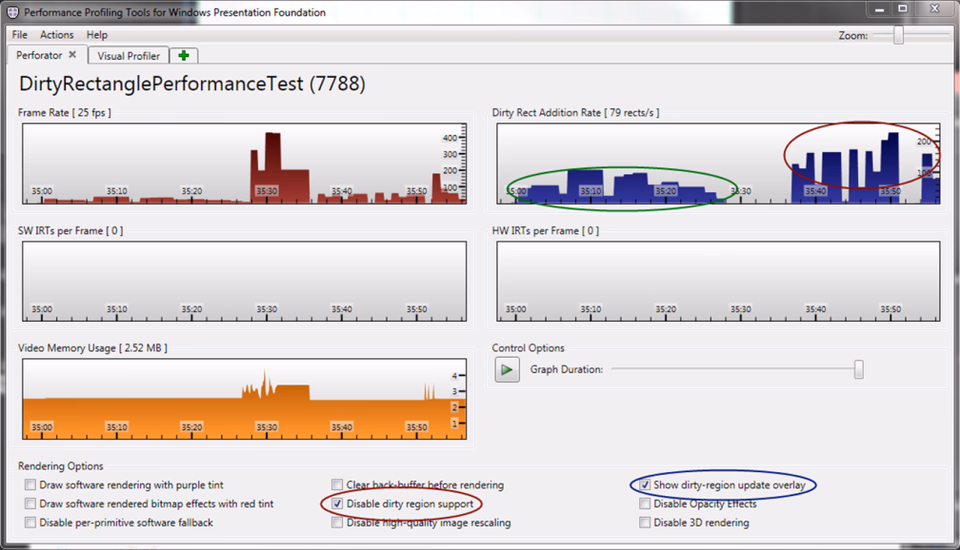Screen dimensions: 960x550
Task: Click the Dirty Rect Addition Rate label
Action: 576,113
